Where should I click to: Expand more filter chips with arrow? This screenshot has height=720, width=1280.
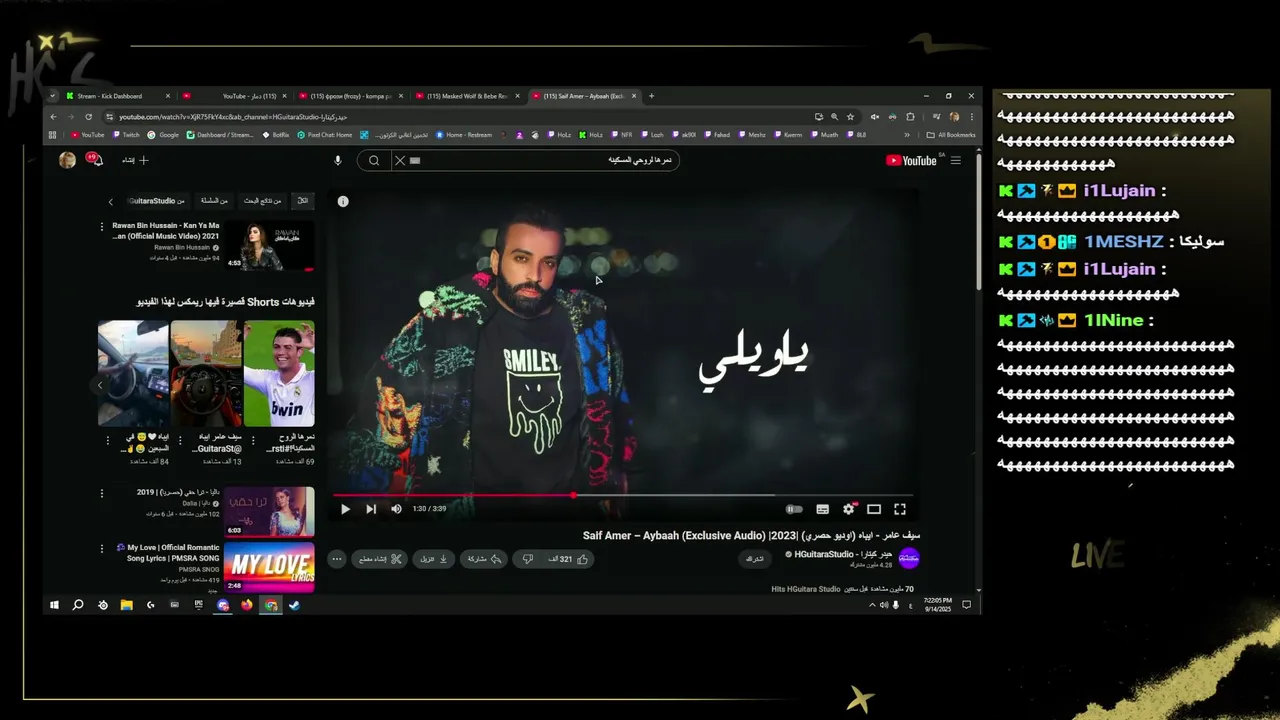tap(111, 201)
